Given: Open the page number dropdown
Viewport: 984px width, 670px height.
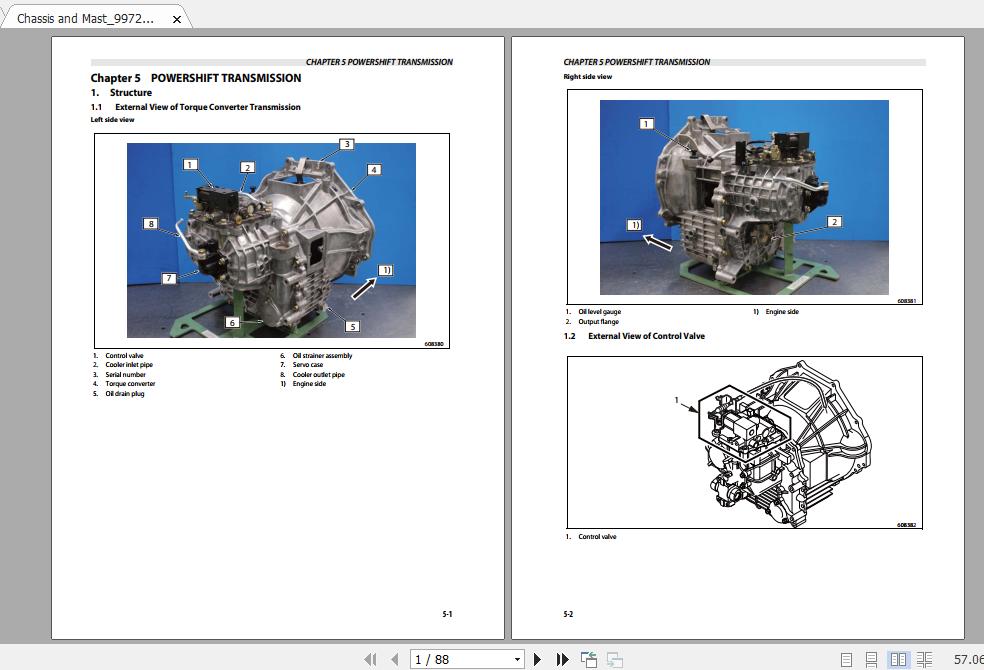Looking at the screenshot, I should point(517,658).
